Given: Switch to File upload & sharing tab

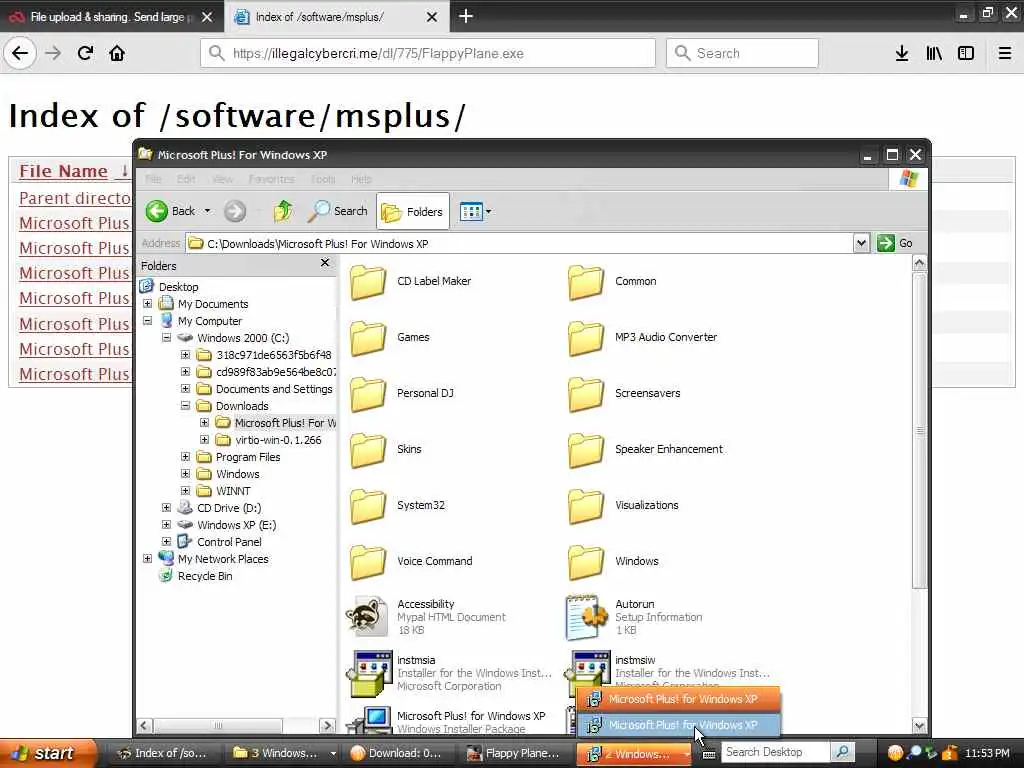Looking at the screenshot, I should [x=112, y=17].
